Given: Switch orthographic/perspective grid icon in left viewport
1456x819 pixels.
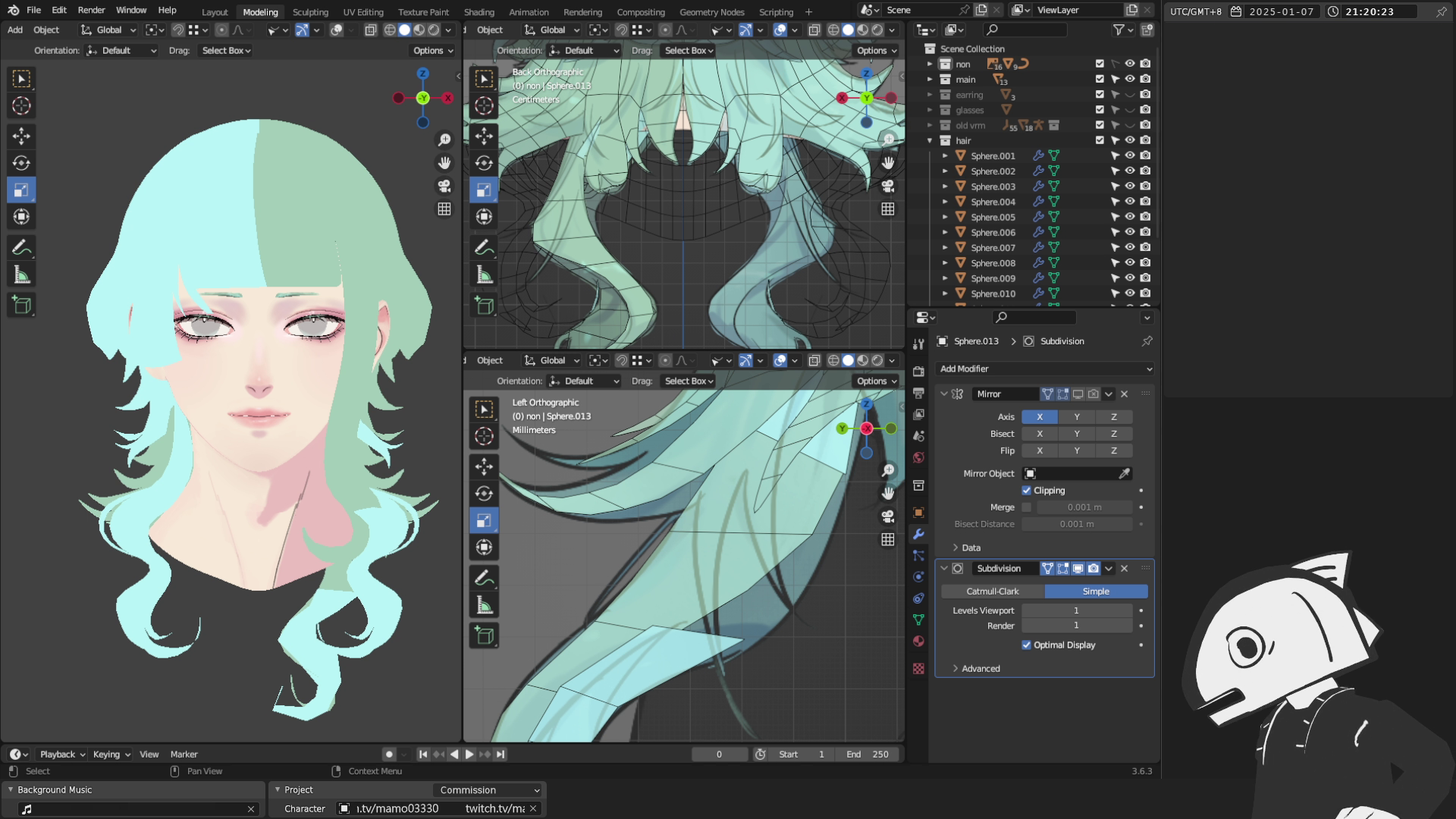Looking at the screenshot, I should coord(444,209).
